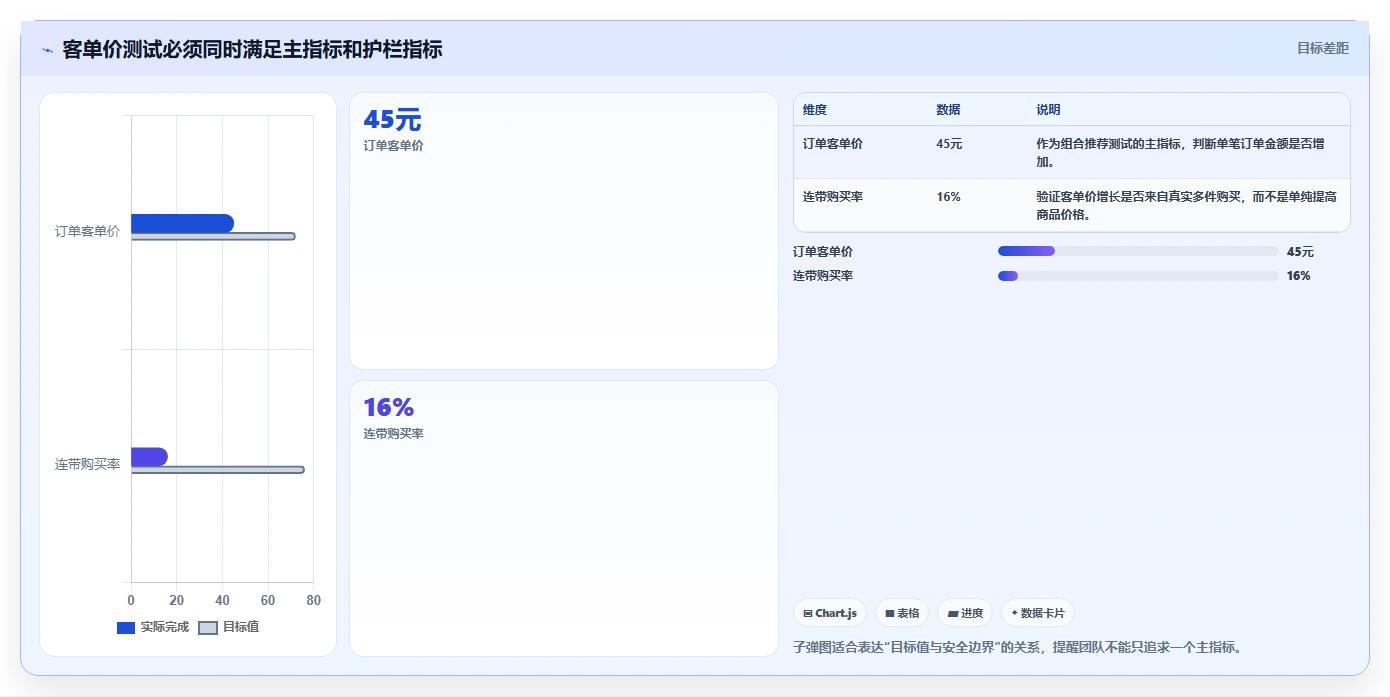Click the 连带购买率 progress row label

[x=823, y=276]
